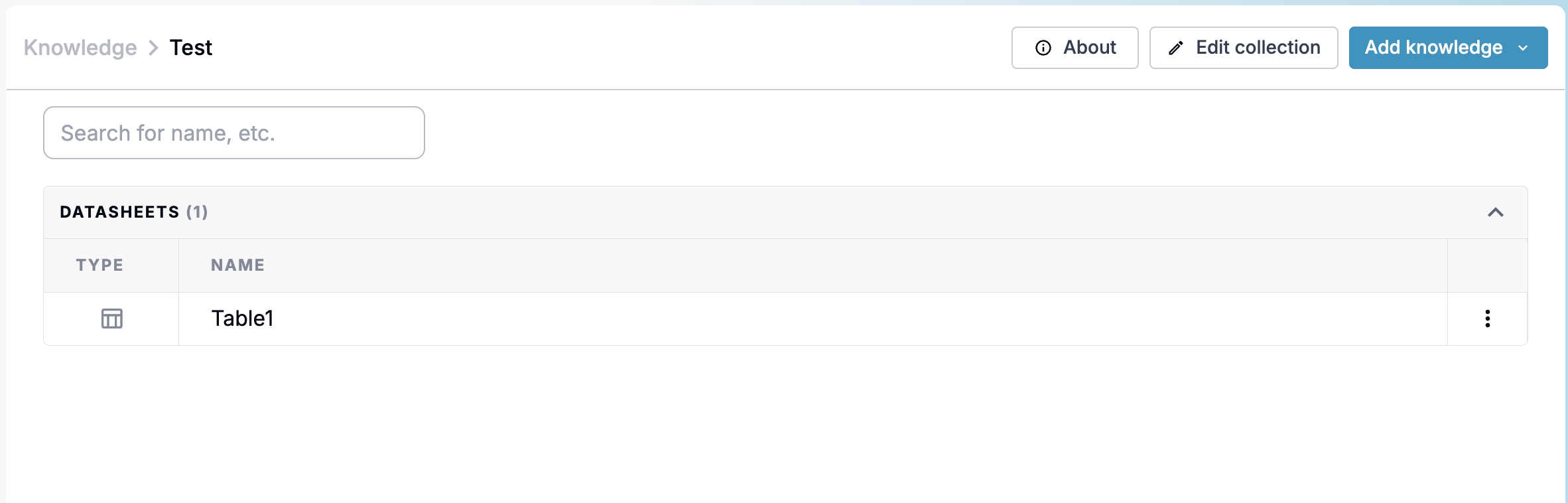Image resolution: width=1568 pixels, height=503 pixels.
Task: Open the Table1 datasheet
Action: (242, 319)
